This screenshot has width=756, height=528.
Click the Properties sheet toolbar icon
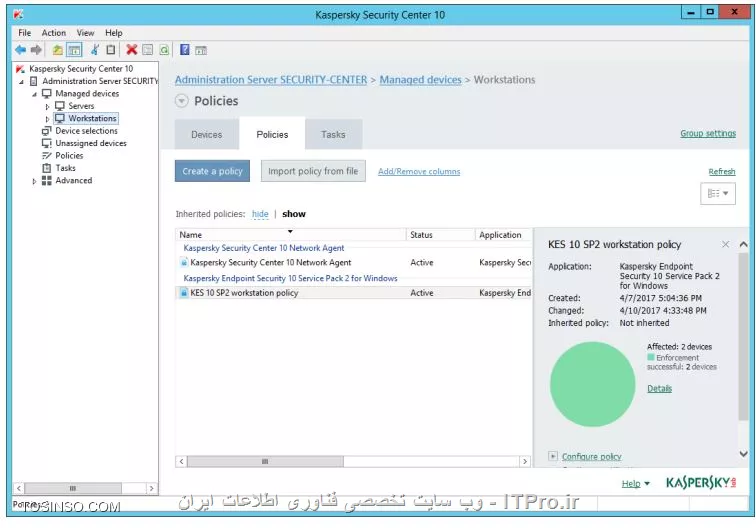pos(148,50)
